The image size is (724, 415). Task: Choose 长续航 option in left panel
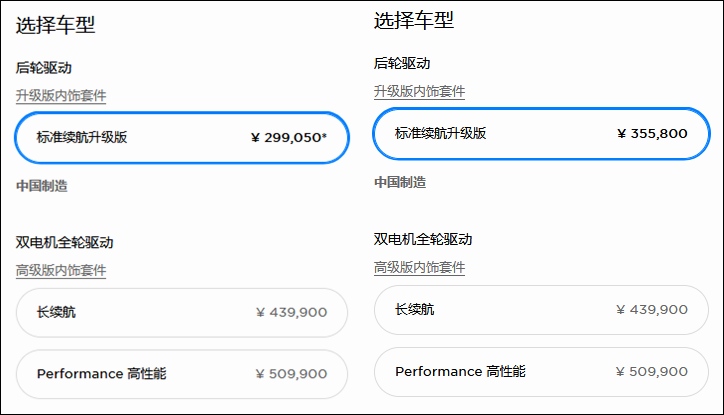pos(181,312)
